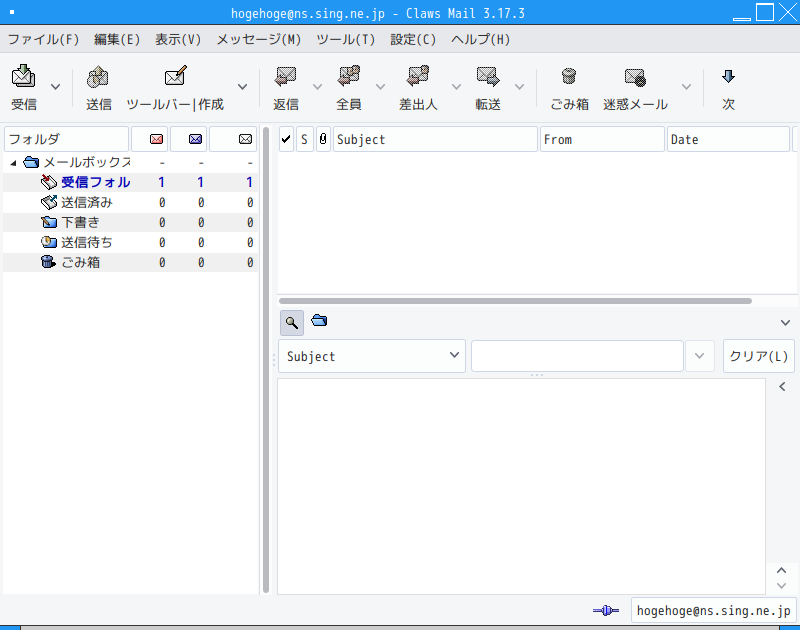Mark as spam with 迷惑メール icon

click(x=635, y=77)
